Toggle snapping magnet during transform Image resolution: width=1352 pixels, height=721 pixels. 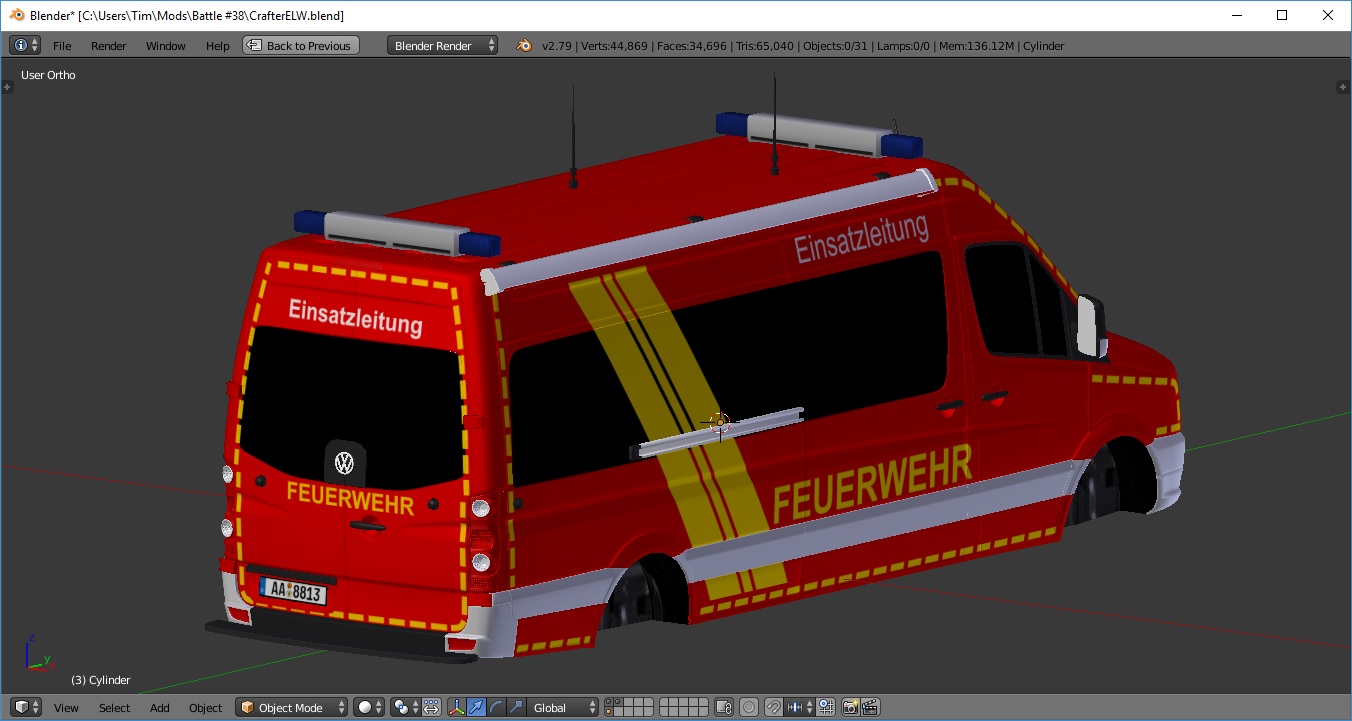[773, 707]
